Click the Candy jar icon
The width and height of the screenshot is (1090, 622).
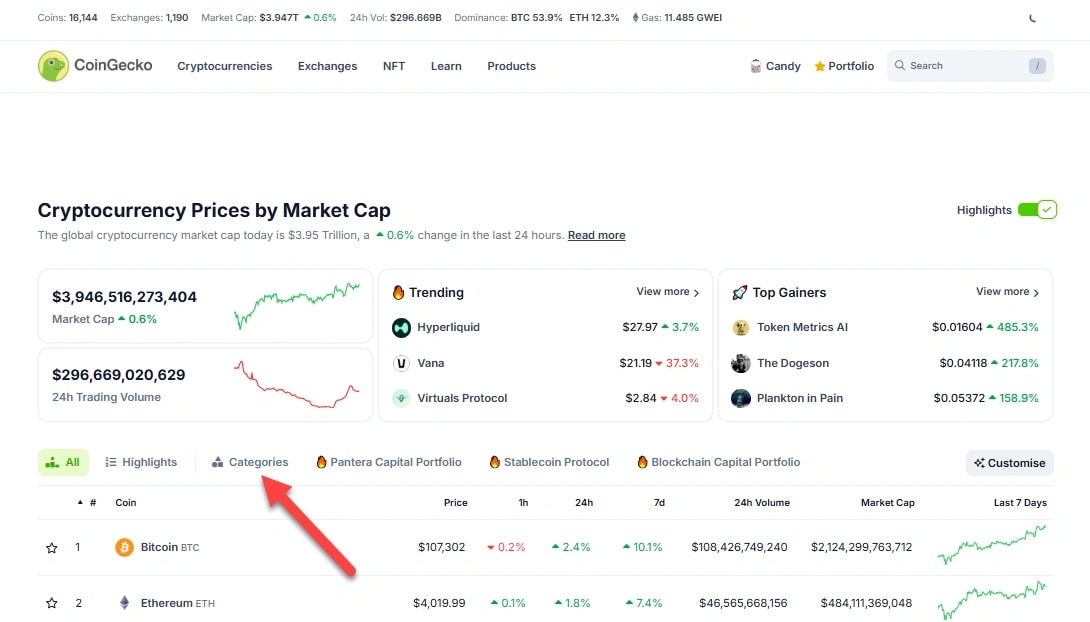(x=756, y=66)
